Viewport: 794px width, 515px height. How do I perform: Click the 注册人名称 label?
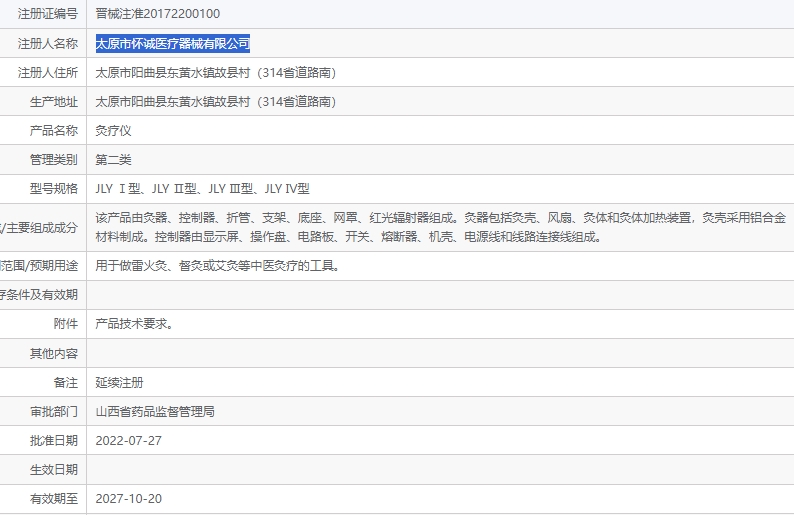pos(48,44)
